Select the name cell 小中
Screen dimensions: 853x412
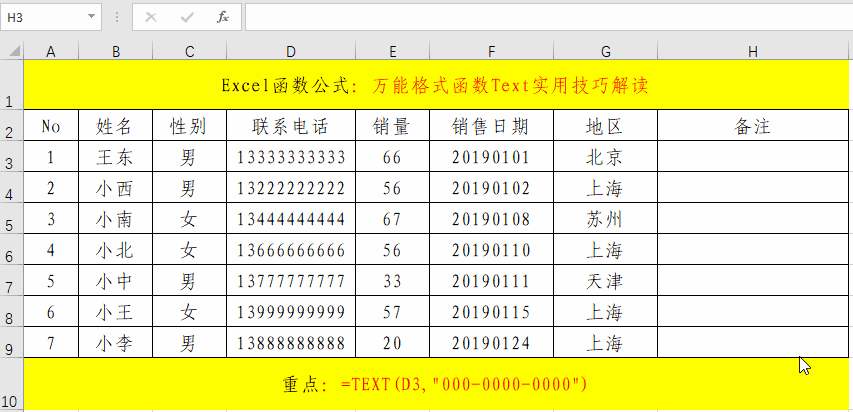(115, 280)
